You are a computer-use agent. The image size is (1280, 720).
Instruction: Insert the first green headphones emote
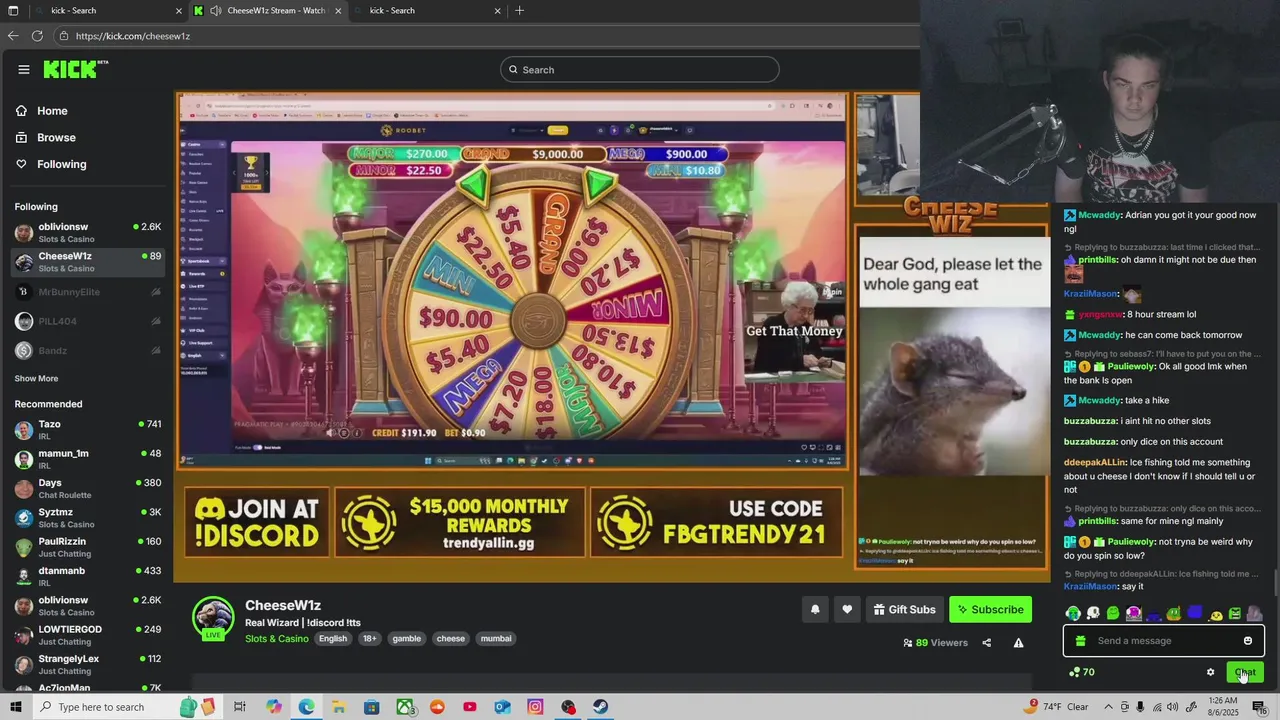click(x=1073, y=613)
